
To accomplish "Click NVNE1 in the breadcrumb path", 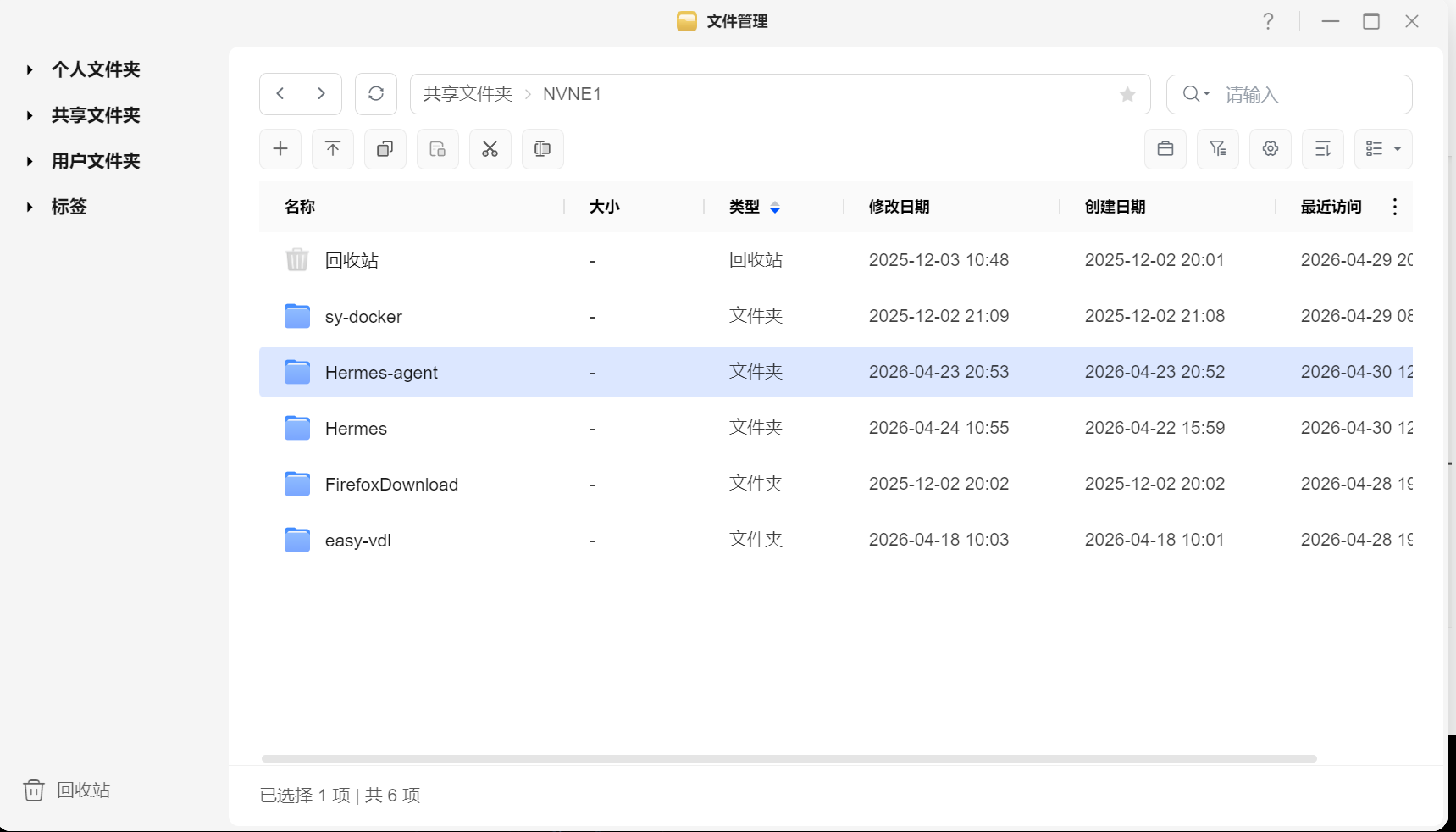I will point(572,94).
